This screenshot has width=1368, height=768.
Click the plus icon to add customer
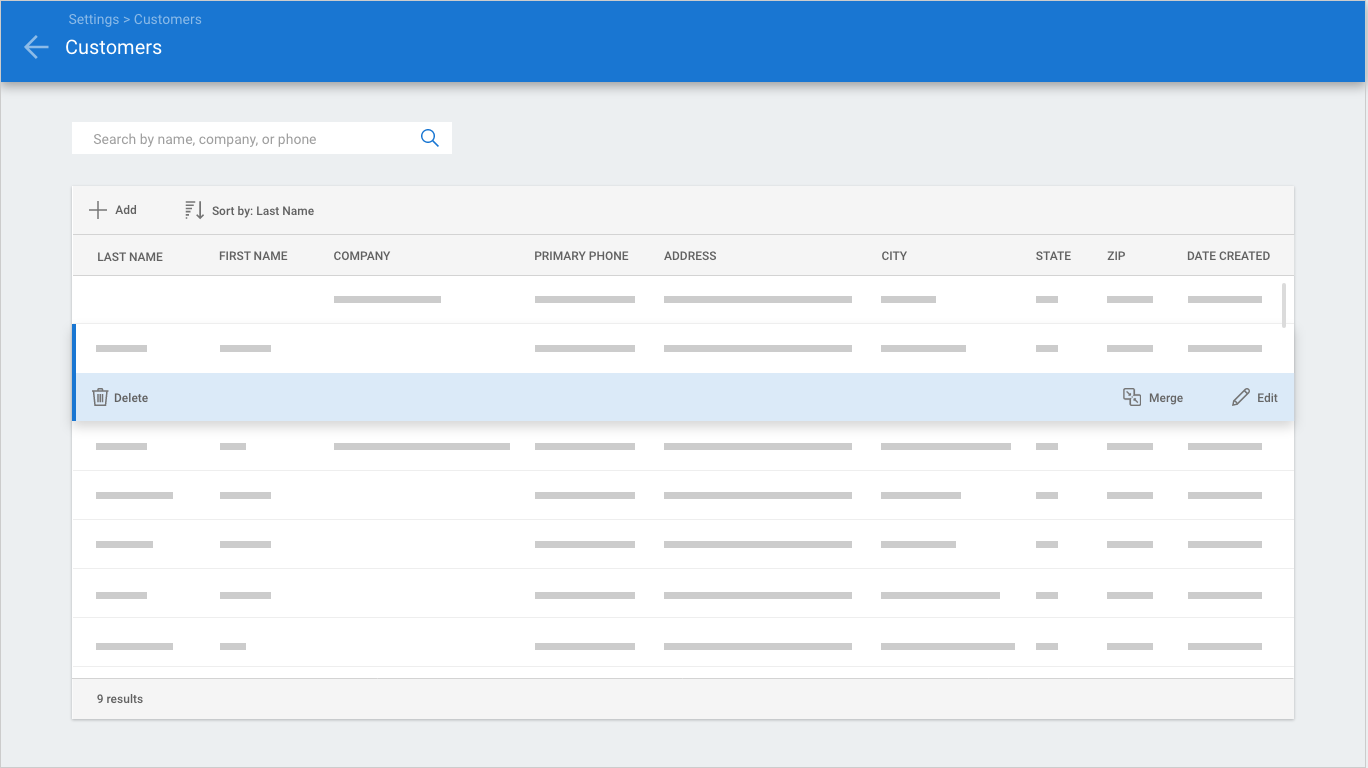click(x=98, y=210)
